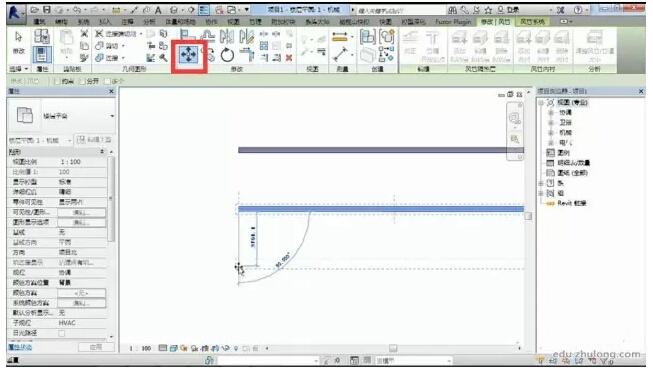Expand the Views tree in project browser
653x374 pixels.
[x=541, y=102]
